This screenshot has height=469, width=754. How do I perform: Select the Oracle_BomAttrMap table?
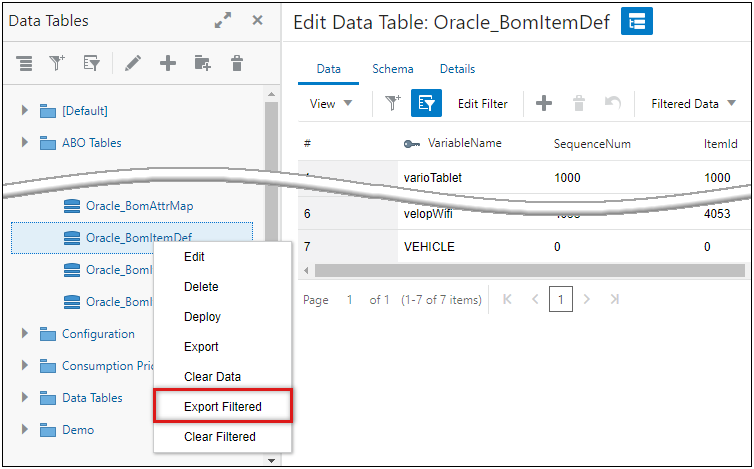tap(139, 206)
